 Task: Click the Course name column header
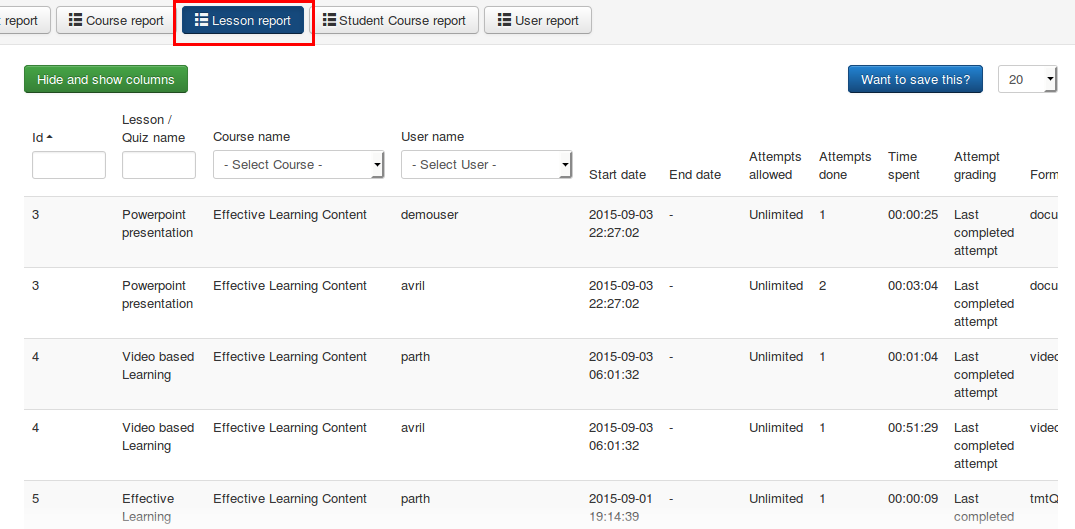251,137
